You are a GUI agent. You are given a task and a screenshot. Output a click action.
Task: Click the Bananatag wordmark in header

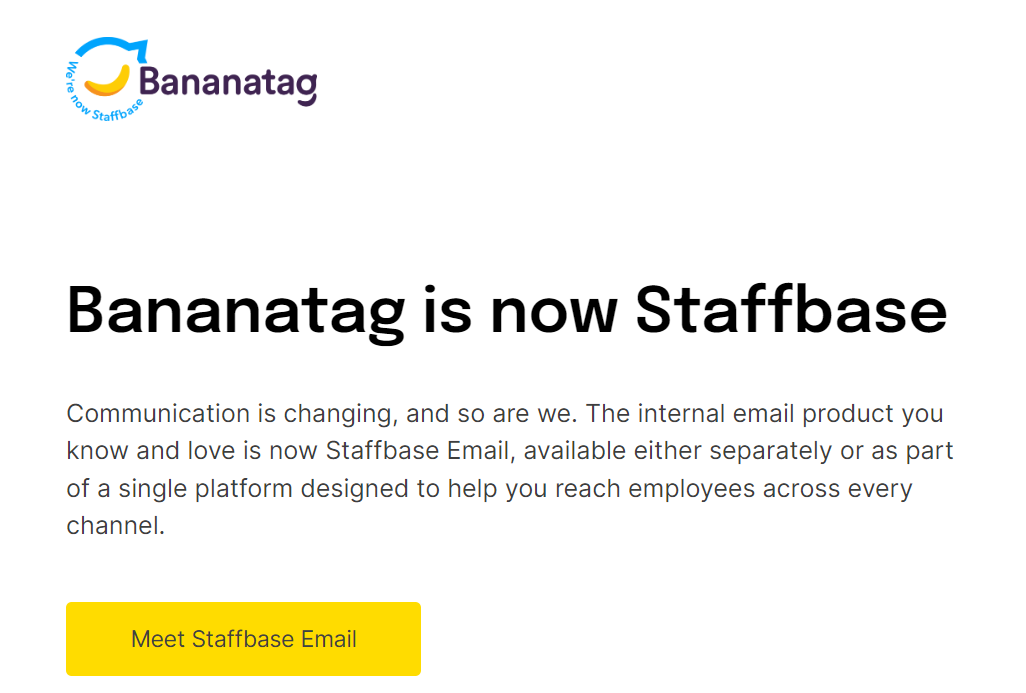pos(228,83)
